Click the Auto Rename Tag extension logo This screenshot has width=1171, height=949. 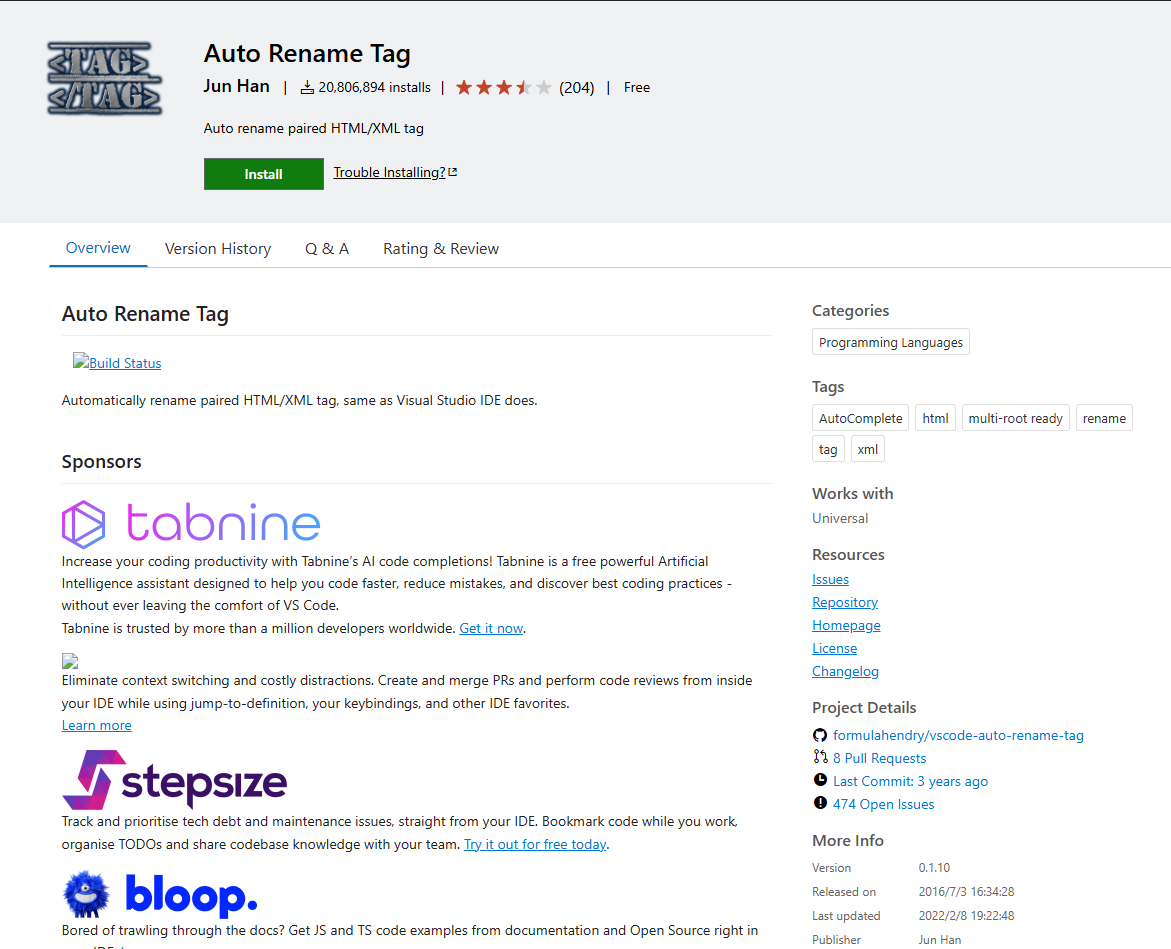tap(105, 78)
